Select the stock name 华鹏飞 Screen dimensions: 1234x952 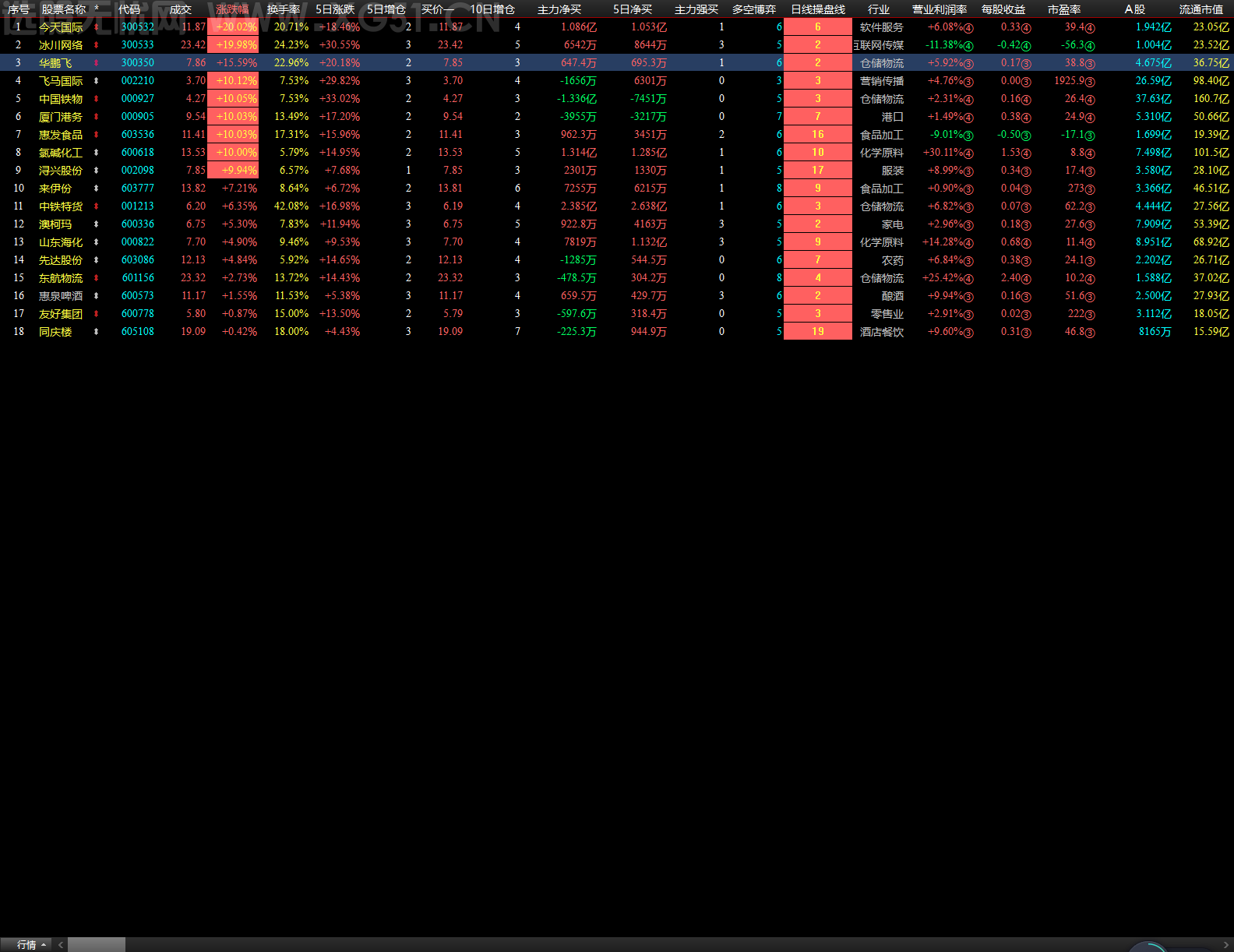click(x=55, y=63)
